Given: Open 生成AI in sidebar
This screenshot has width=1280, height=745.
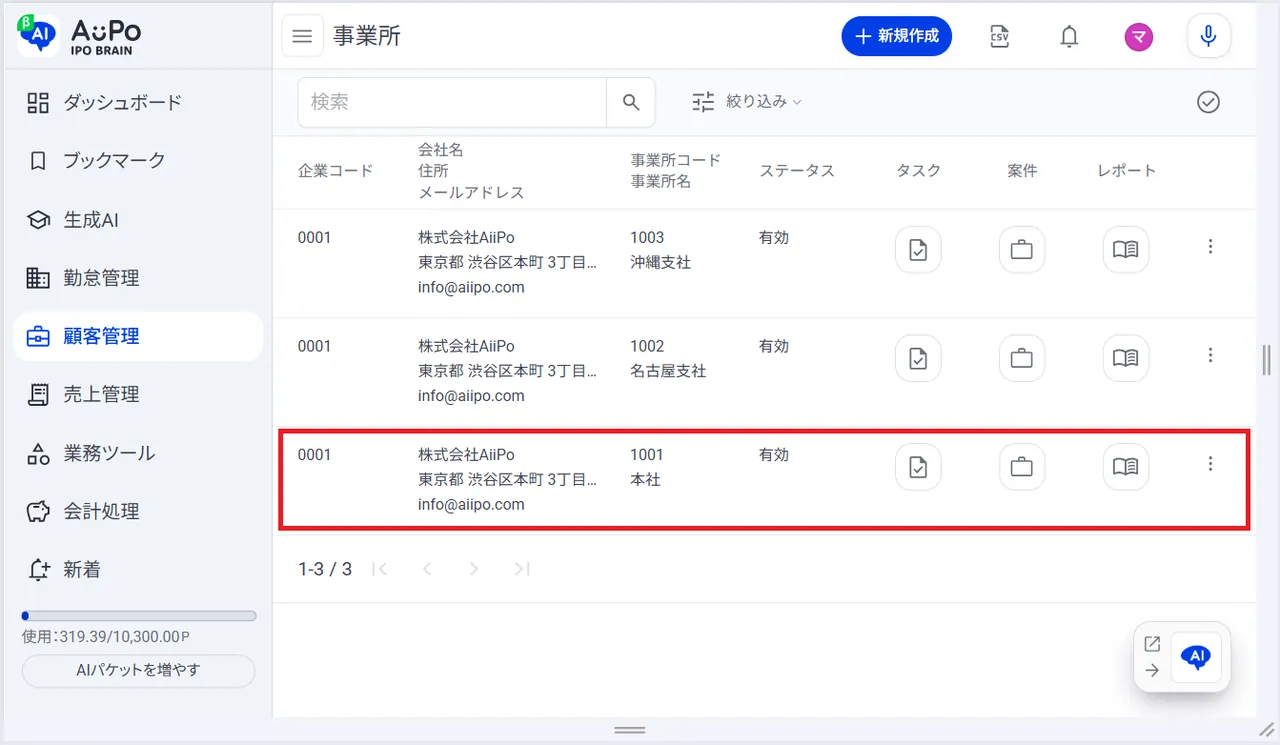Looking at the screenshot, I should (138, 219).
